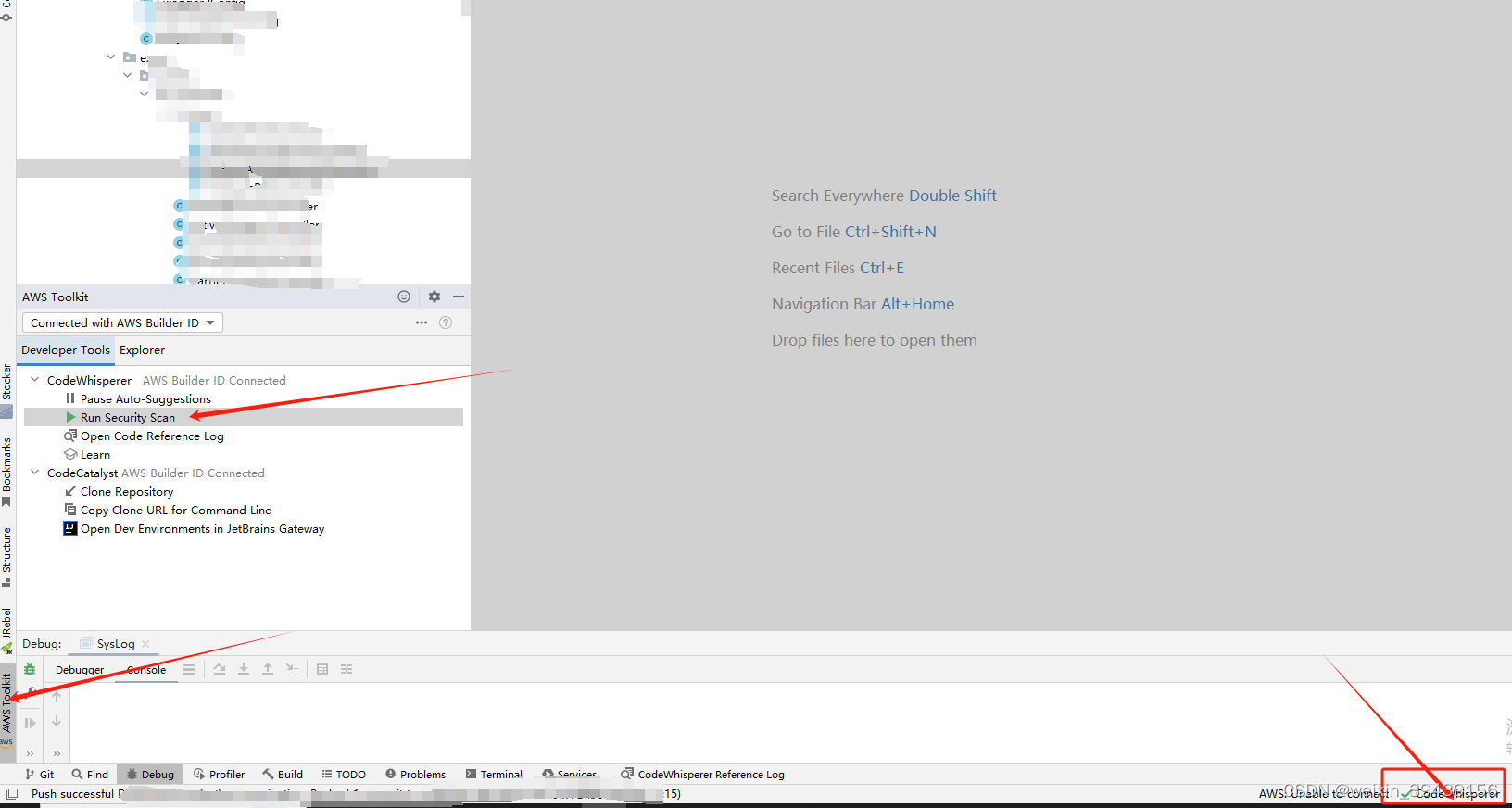Click the feedback smiley icon in AWS Toolkit
This screenshot has width=1512, height=808.
click(404, 297)
